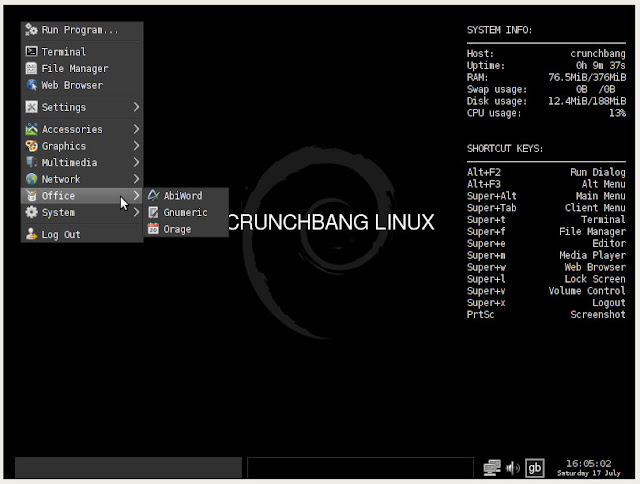
Task: Click the Office icon in the menu
Action: pos(31,195)
